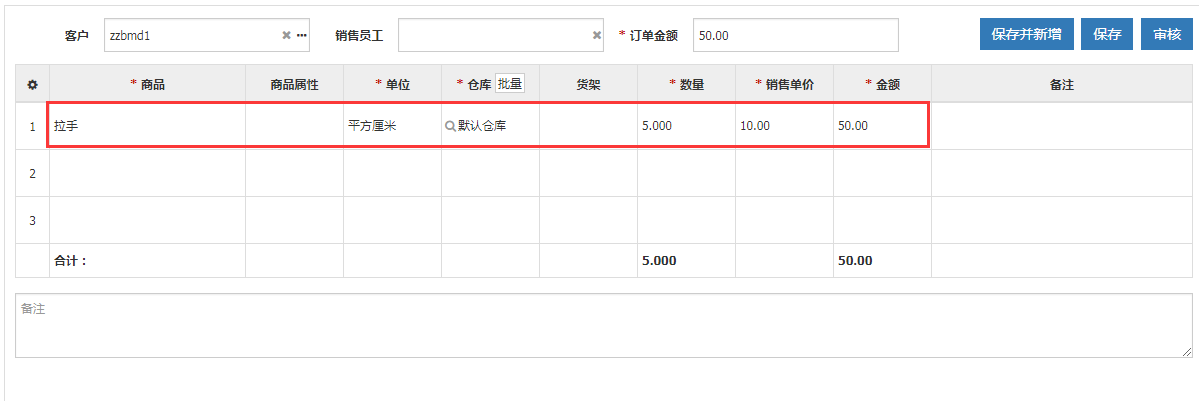Select row number 2 in the table
Image resolution: width=1199 pixels, height=401 pixels.
click(32, 173)
